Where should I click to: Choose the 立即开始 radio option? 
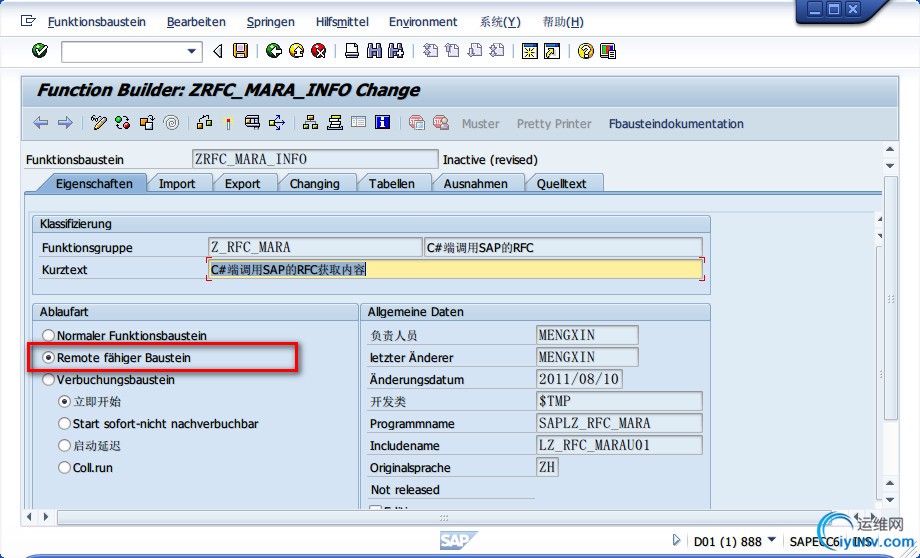coord(65,401)
